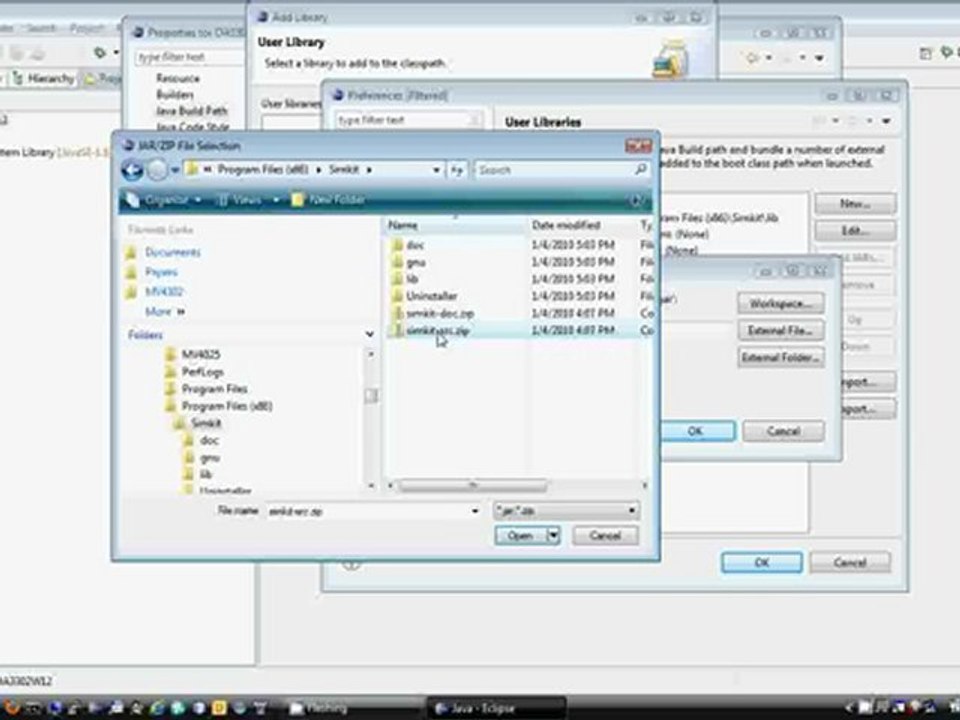Launch Firefox from the taskbar

click(x=11, y=708)
